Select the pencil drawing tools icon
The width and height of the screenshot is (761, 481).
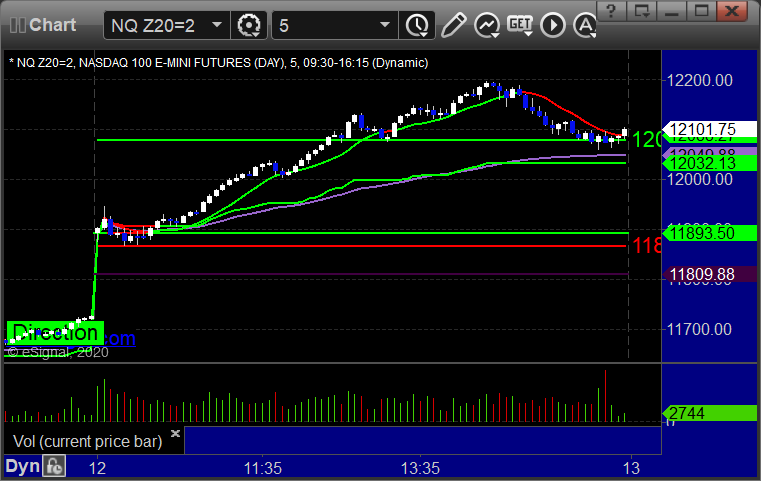tap(453, 25)
